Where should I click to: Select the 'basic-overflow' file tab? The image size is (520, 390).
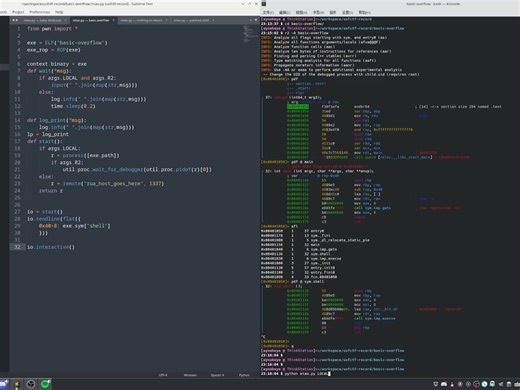pyautogui.click(x=91, y=20)
